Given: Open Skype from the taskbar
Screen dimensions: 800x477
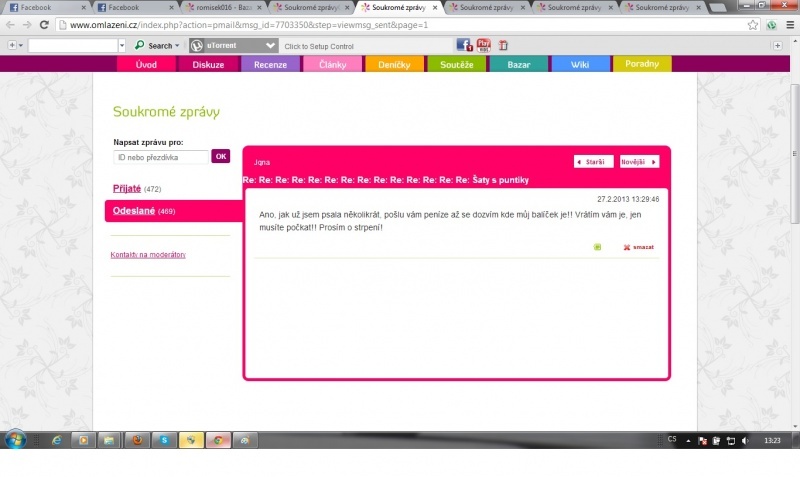Looking at the screenshot, I should click(x=163, y=440).
